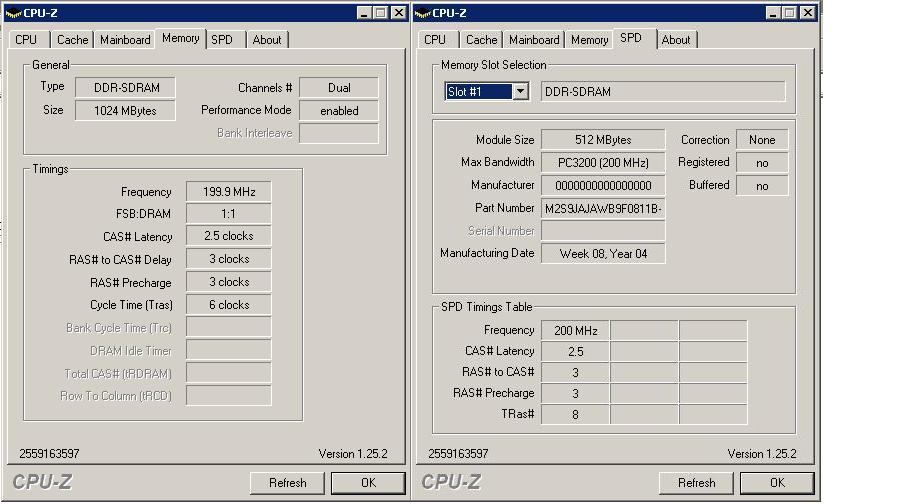Open Mainboard tab in left CPU-Z window

pyautogui.click(x=125, y=39)
